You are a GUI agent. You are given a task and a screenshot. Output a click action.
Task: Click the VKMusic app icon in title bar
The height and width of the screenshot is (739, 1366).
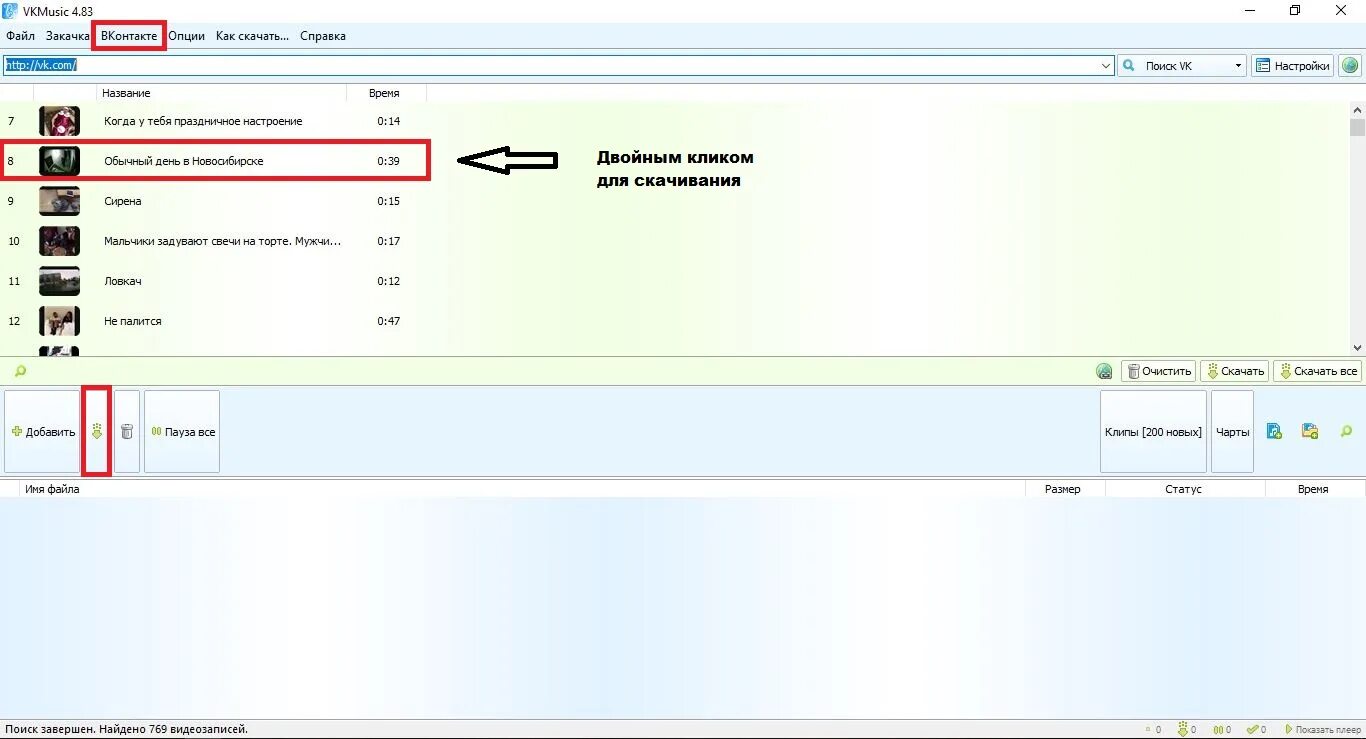click(10, 10)
